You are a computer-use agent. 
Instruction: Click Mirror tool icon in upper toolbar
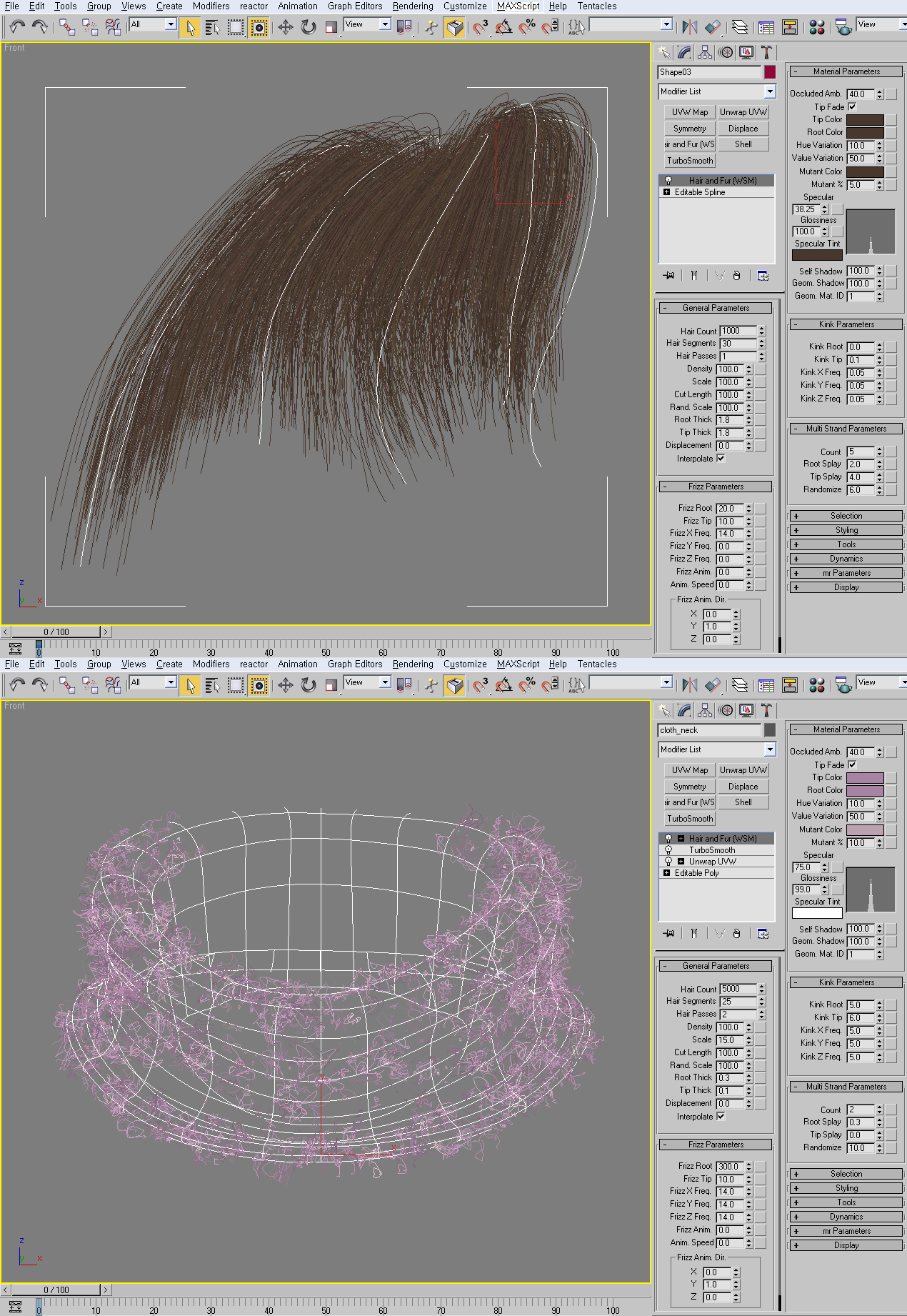tap(689, 27)
